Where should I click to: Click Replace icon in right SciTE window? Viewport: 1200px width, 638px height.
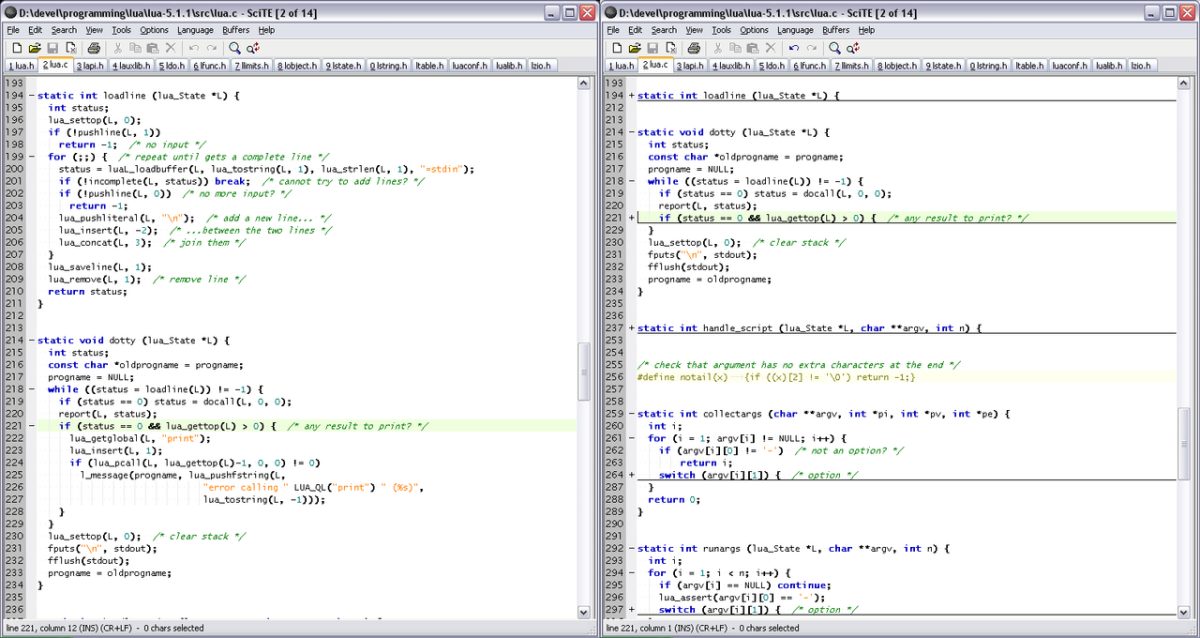[854, 48]
